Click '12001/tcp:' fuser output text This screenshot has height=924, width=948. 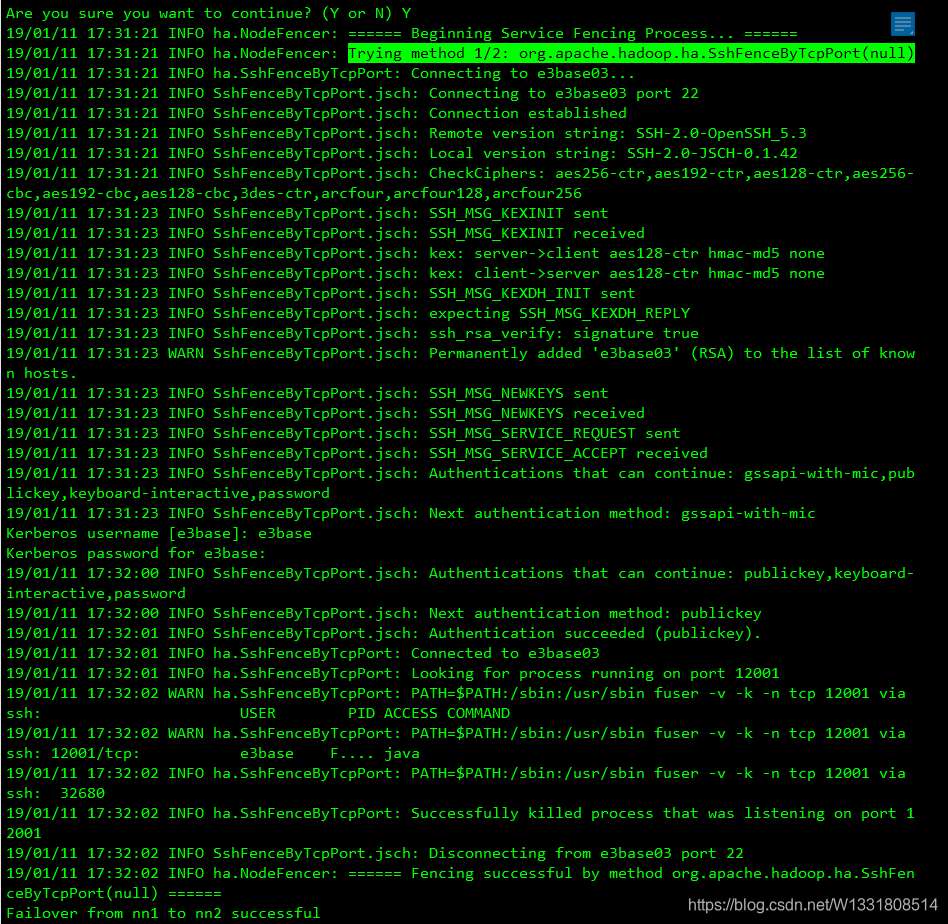pyautogui.click(x=96, y=753)
